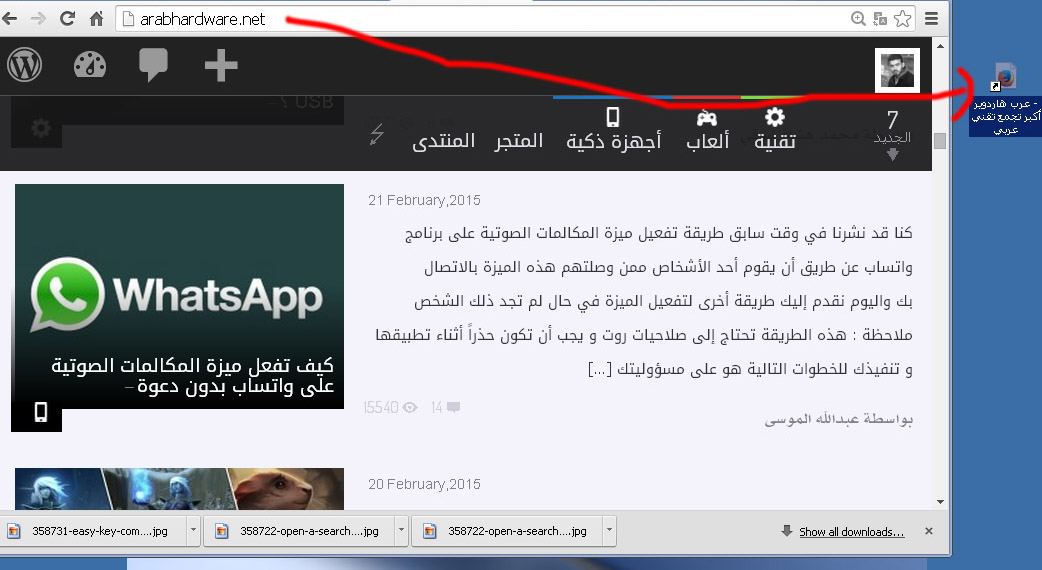Open first 358722-open-a-search....jpg download

tap(299, 531)
